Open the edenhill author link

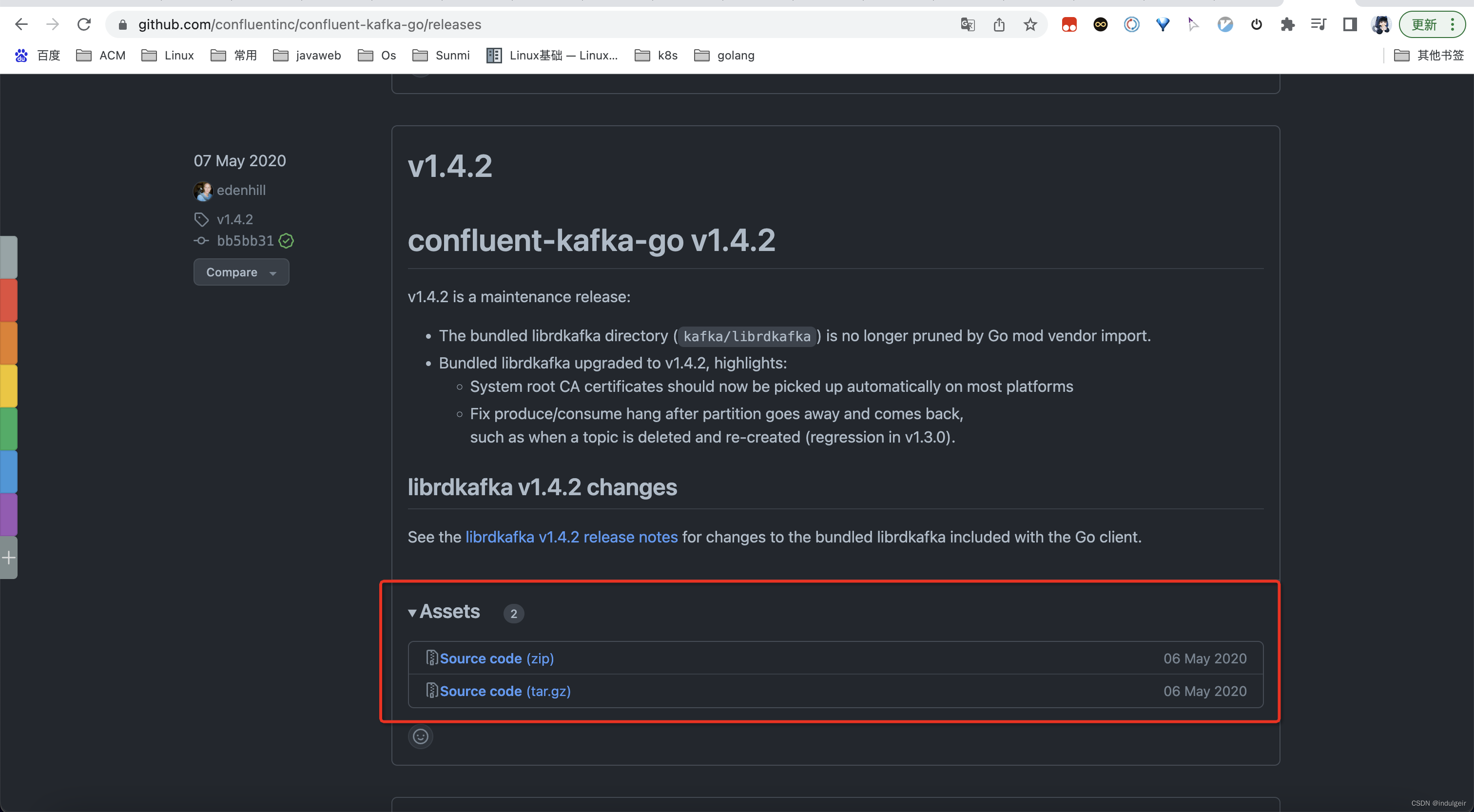click(x=241, y=191)
